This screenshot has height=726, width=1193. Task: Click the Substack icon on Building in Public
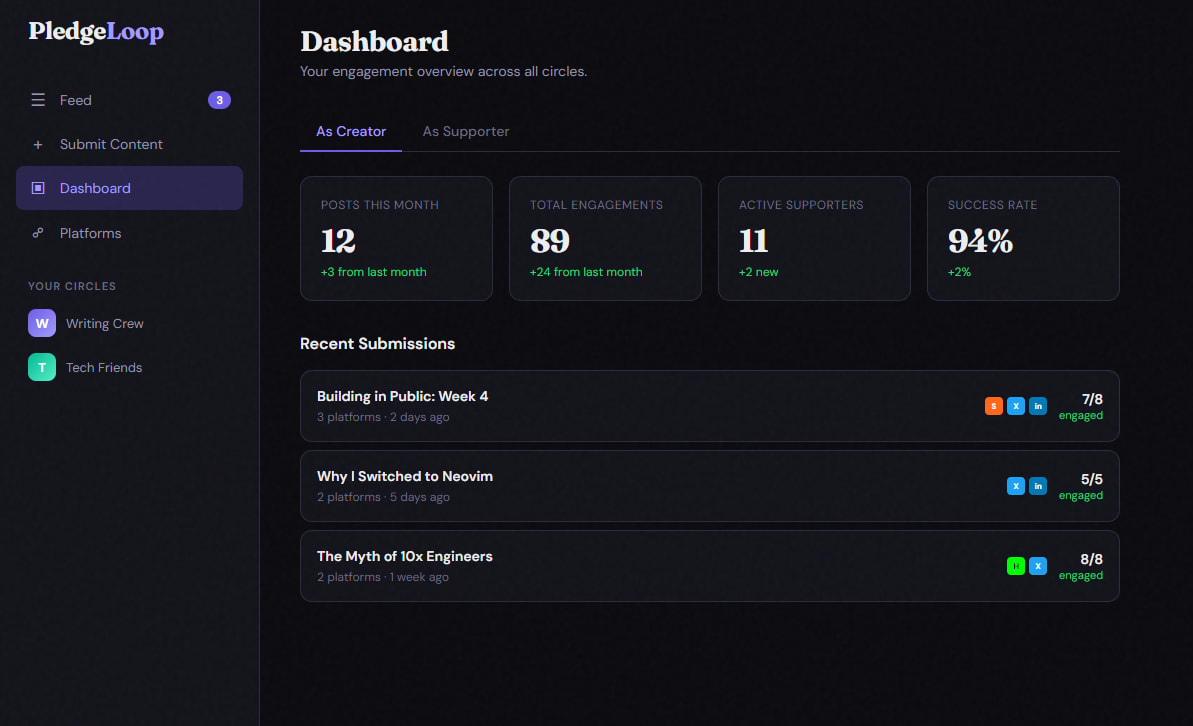click(x=993, y=406)
